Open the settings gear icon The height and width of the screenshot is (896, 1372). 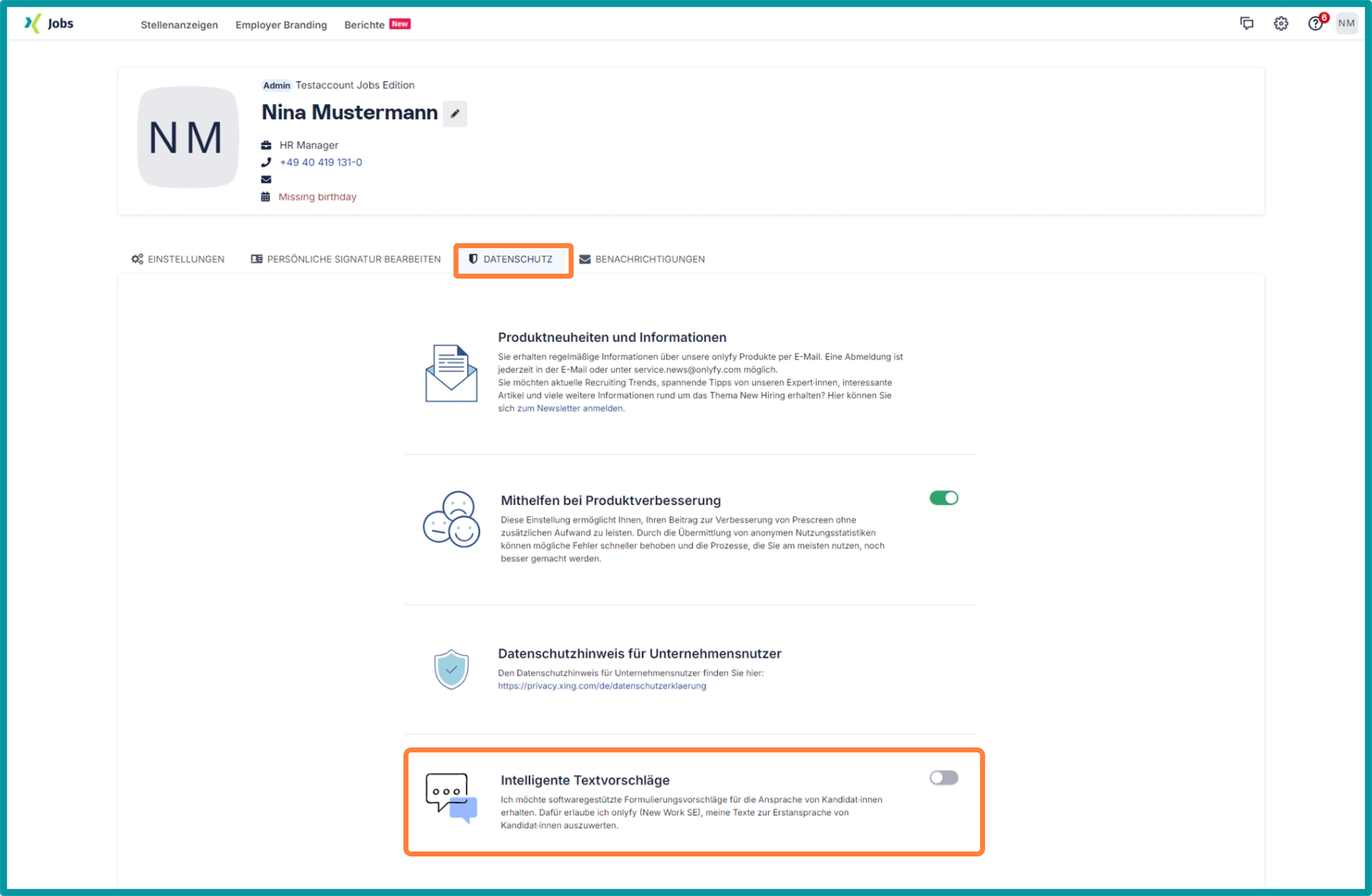point(1280,24)
